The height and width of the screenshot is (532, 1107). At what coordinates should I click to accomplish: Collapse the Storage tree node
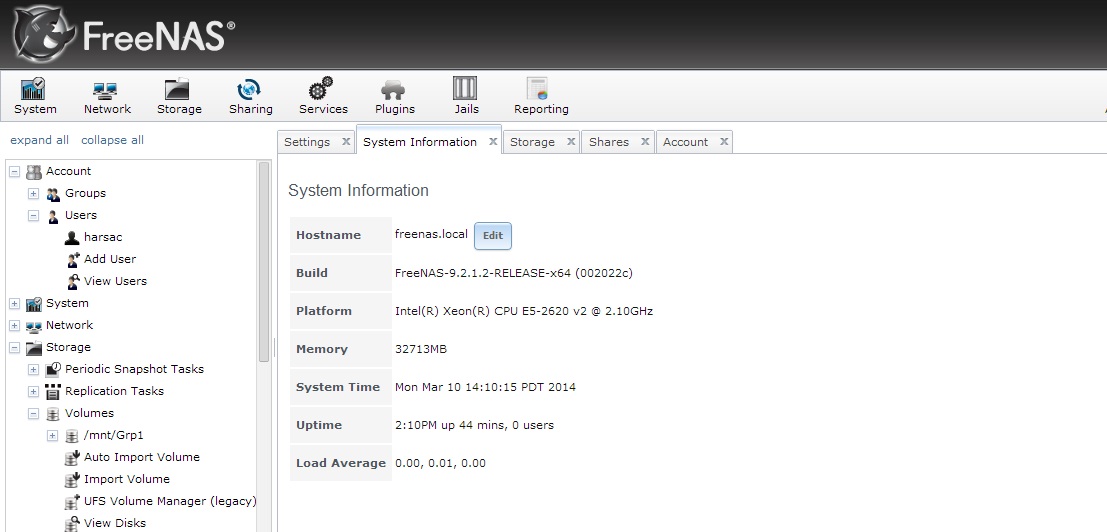click(14, 347)
